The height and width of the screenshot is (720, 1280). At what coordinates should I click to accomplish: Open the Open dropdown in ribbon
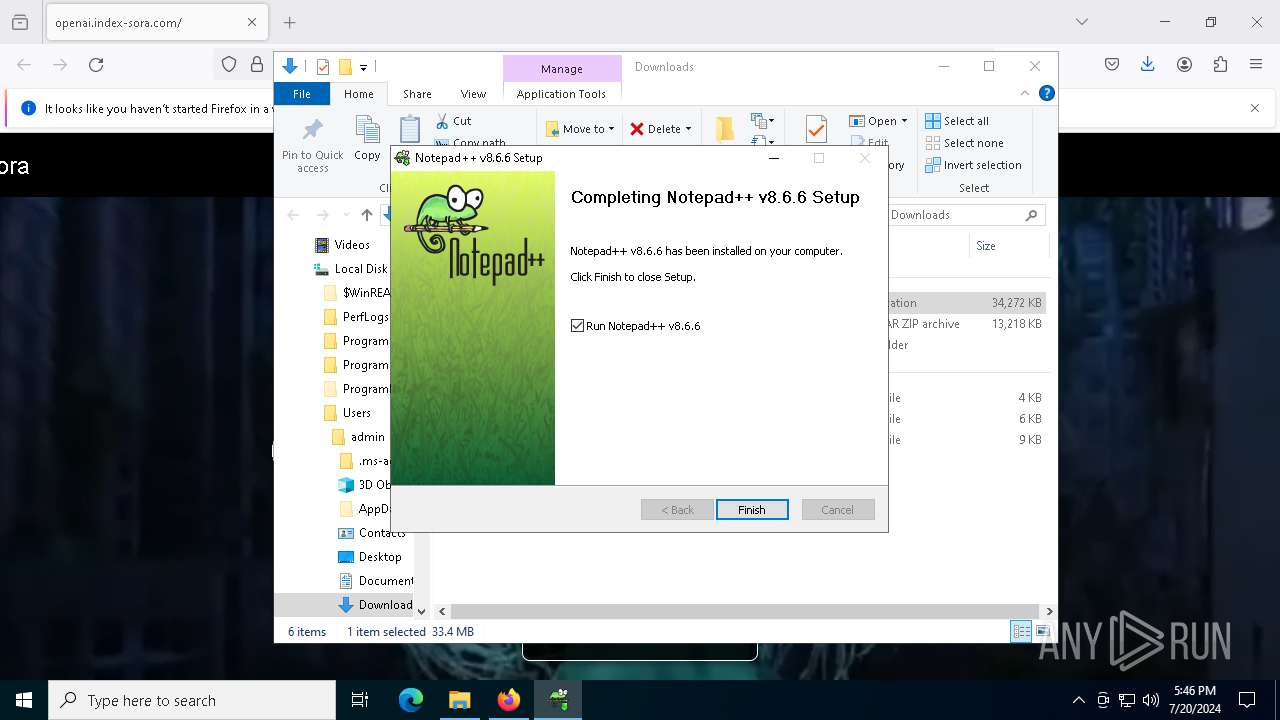(x=879, y=121)
